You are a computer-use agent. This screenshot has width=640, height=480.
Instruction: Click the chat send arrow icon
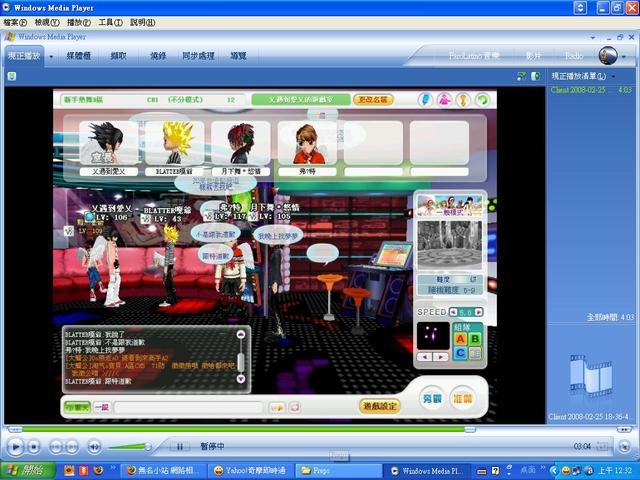tap(277, 407)
